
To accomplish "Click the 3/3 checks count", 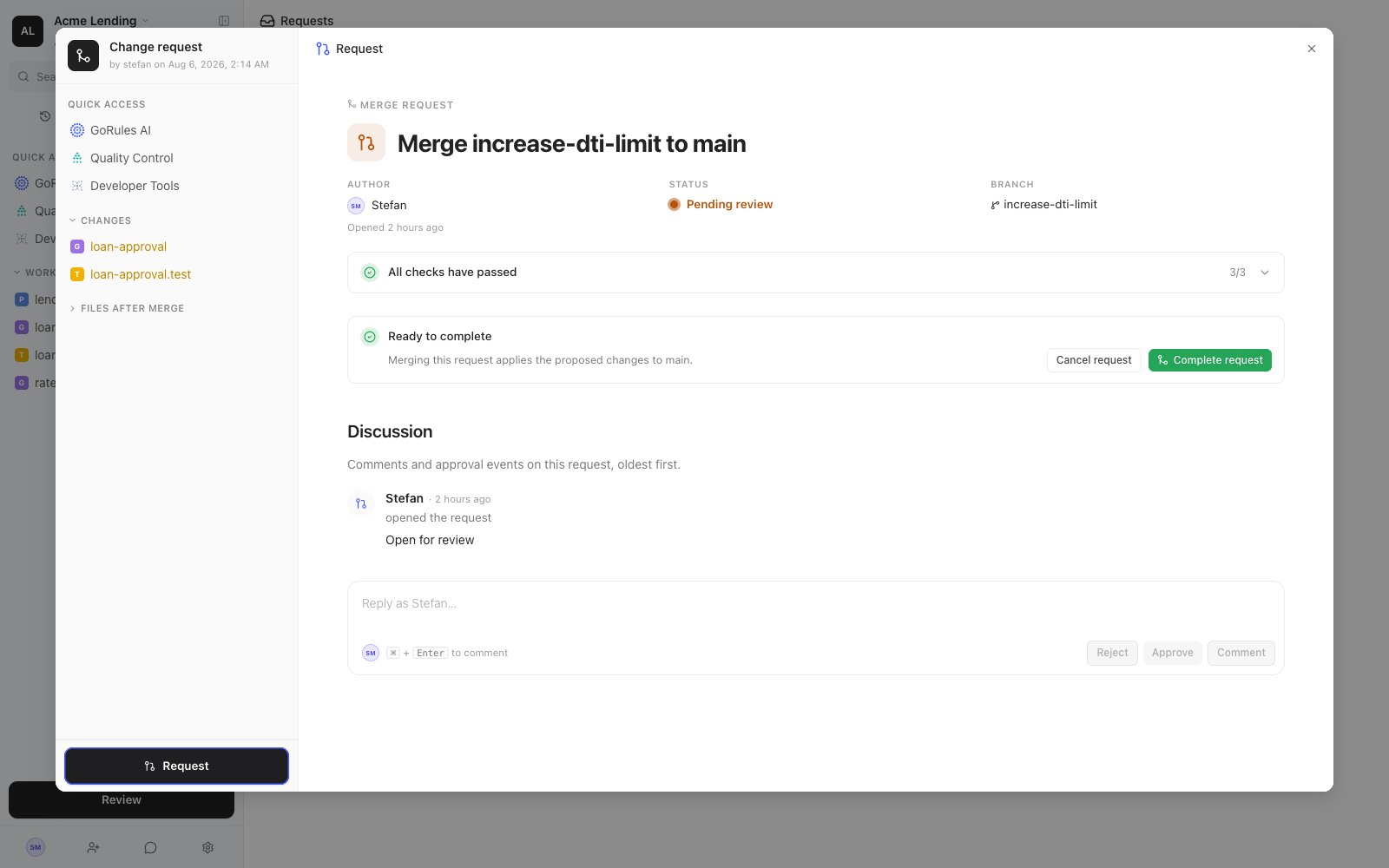I will tap(1237, 273).
